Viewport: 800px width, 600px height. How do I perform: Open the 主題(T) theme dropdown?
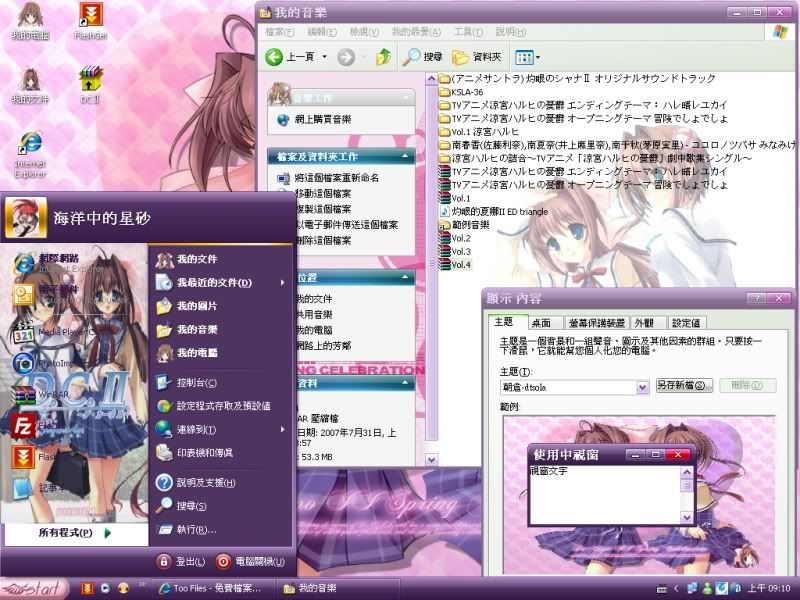point(642,388)
